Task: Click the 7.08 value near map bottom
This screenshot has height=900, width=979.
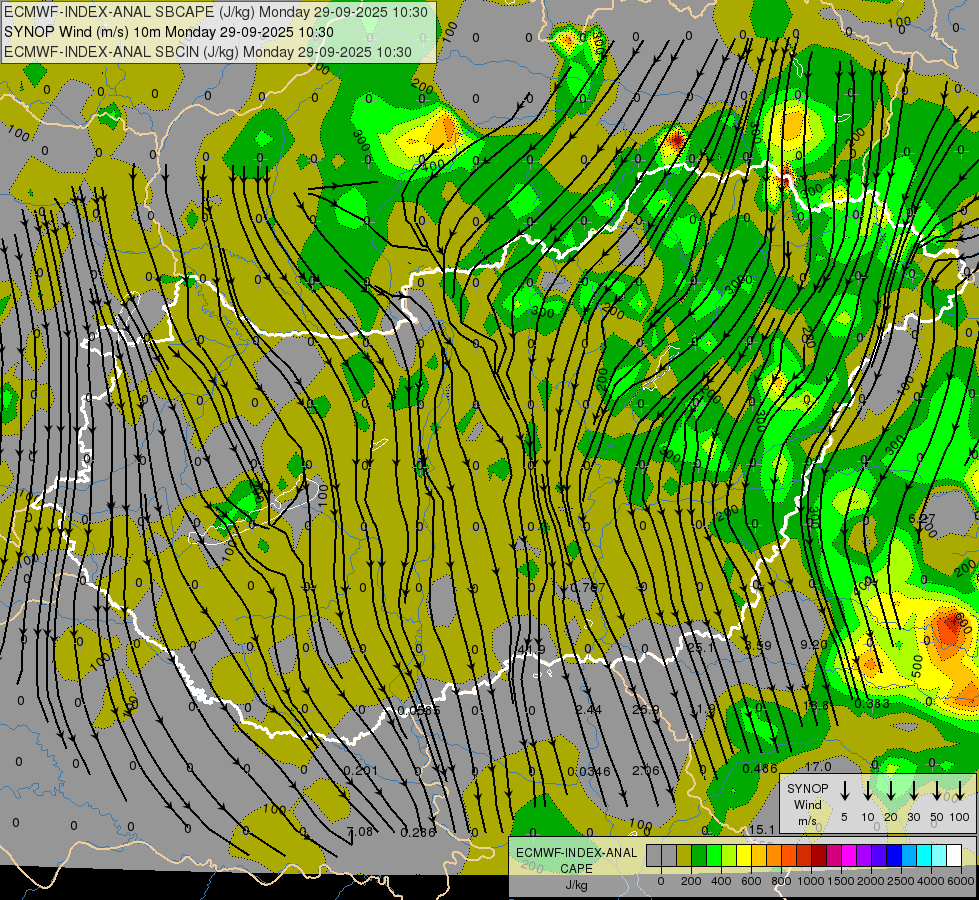Action: [x=360, y=831]
